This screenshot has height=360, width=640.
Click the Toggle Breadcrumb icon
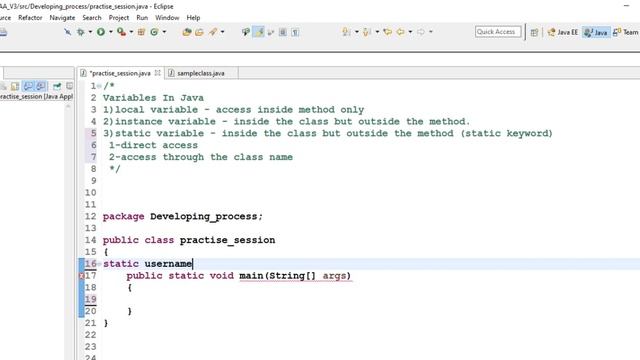point(245,32)
